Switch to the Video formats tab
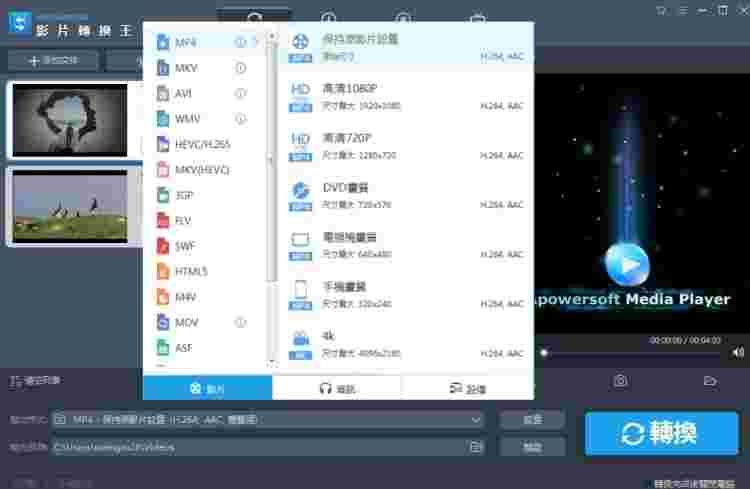Image resolution: width=750 pixels, height=489 pixels. (x=207, y=388)
